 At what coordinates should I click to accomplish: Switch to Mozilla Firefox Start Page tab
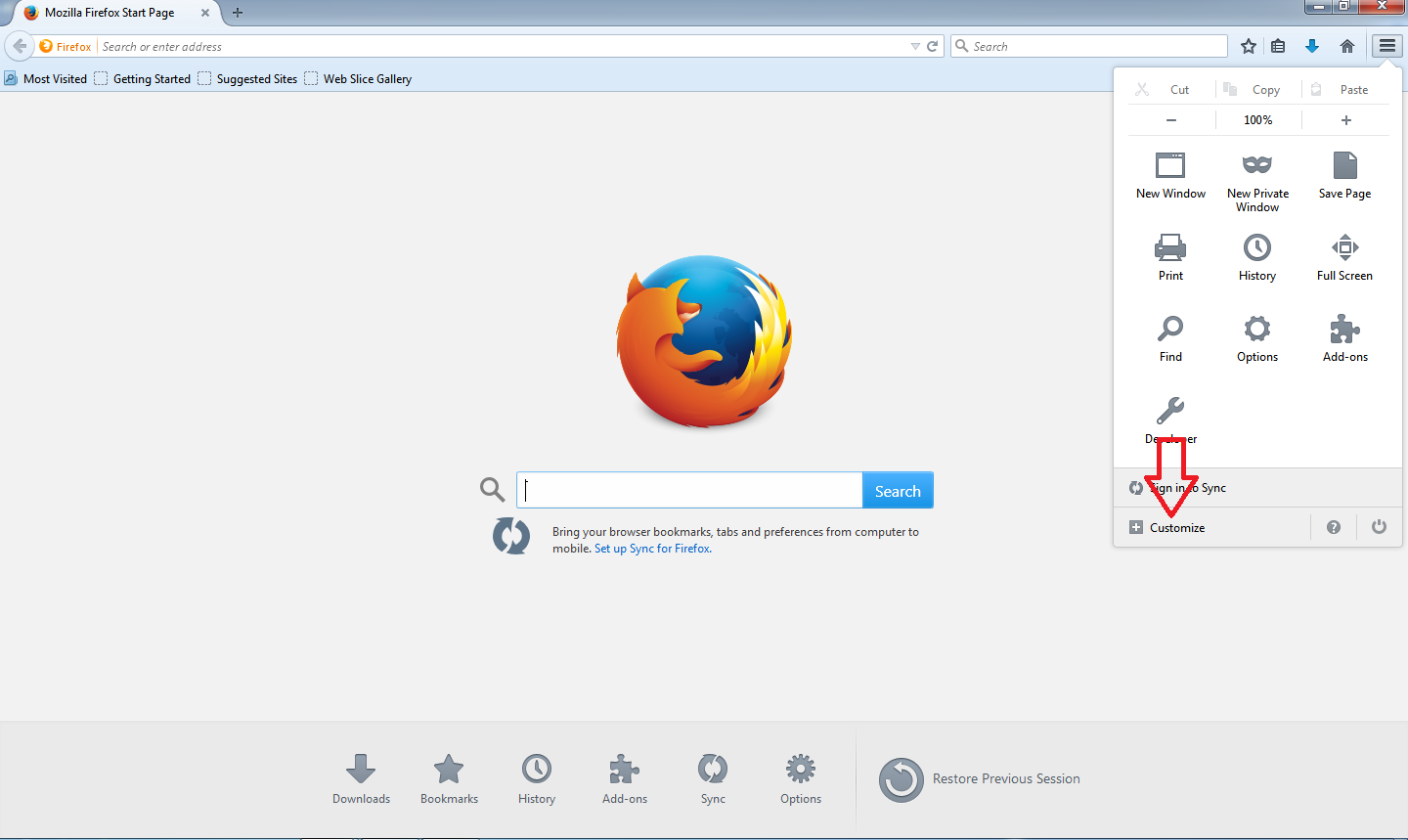pos(110,13)
